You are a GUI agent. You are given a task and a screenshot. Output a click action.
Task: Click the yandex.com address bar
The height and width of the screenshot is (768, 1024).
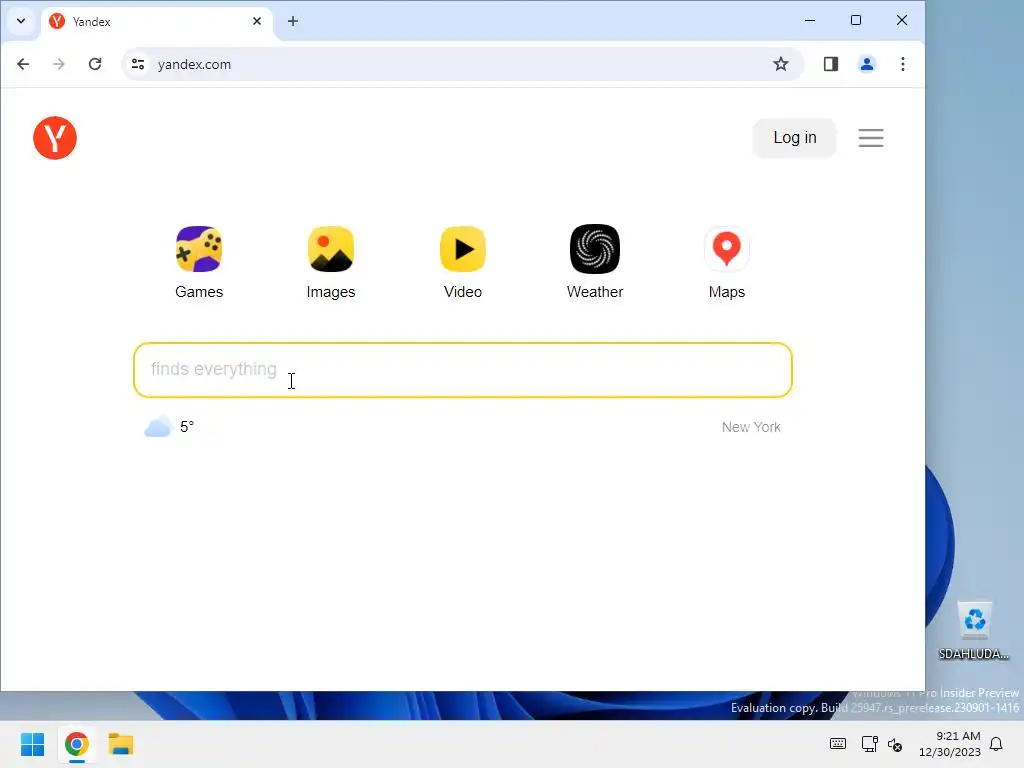pyautogui.click(x=462, y=64)
